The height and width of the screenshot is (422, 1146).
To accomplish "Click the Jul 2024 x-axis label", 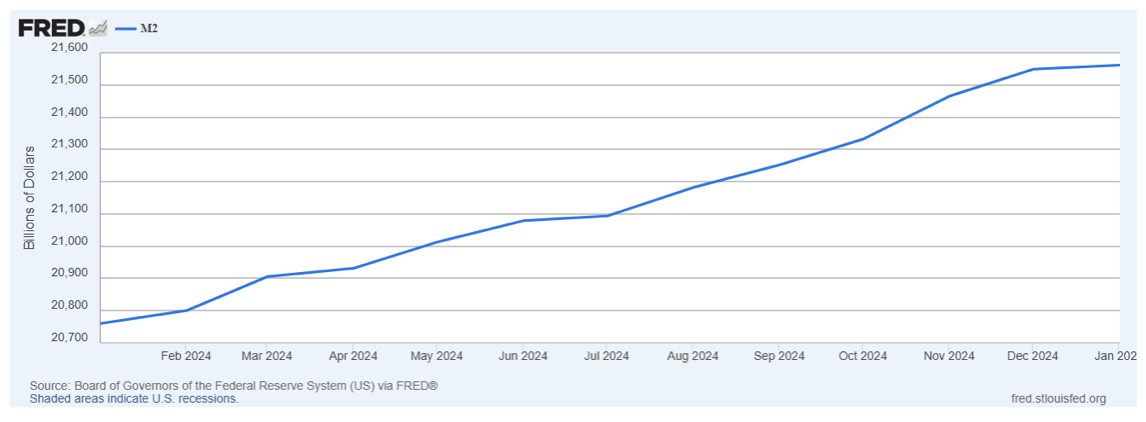I will 606,356.
